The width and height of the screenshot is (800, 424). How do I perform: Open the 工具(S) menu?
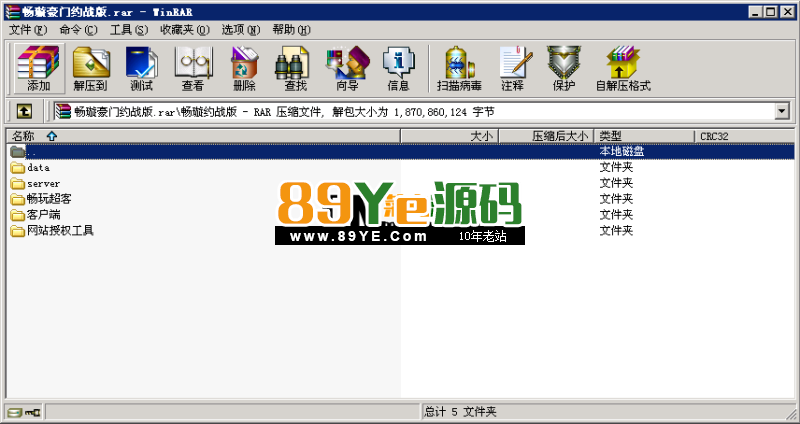click(129, 30)
